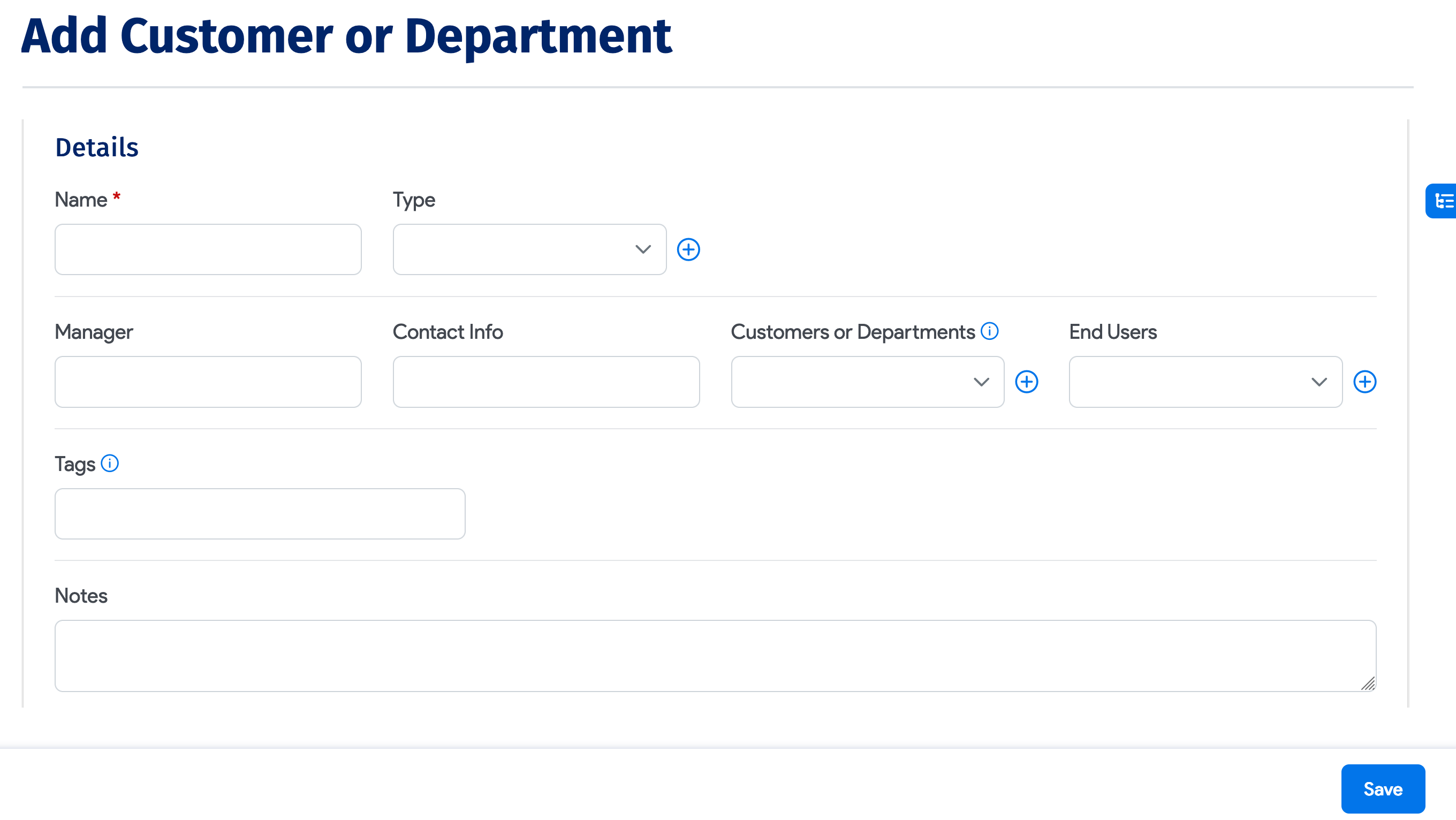Screen dimensions: 1456x820
Task: Add a new Type using the plus icon
Action: point(689,249)
